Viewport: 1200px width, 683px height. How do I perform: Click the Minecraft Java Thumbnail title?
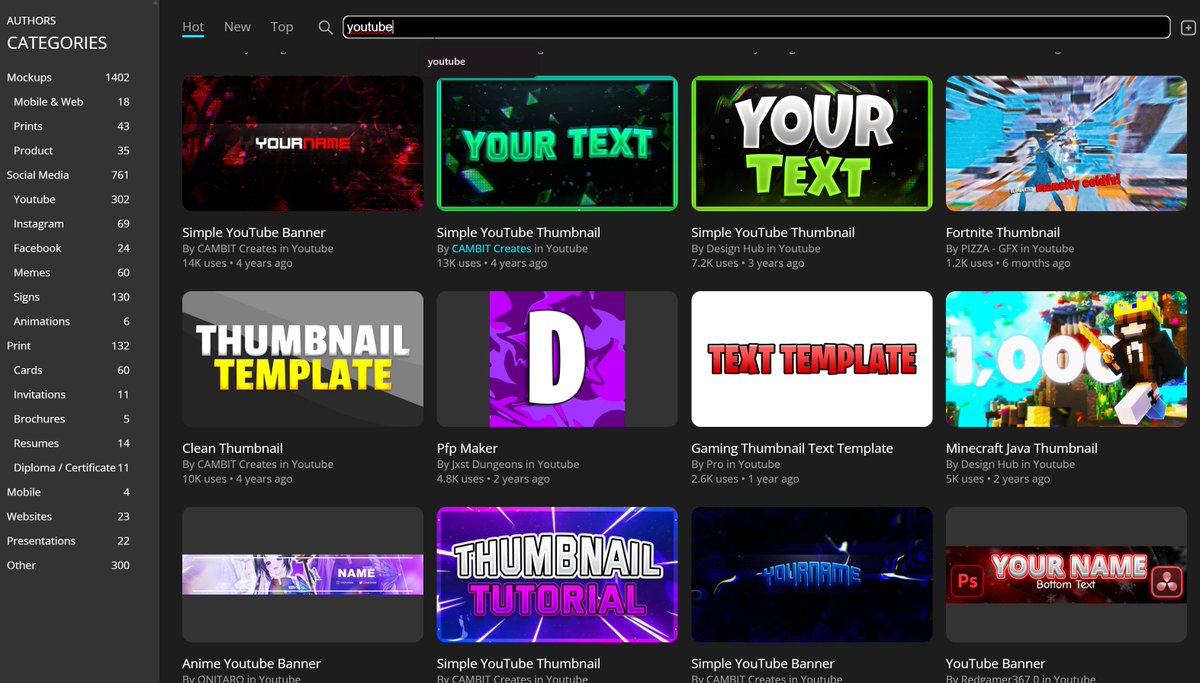(x=1022, y=448)
